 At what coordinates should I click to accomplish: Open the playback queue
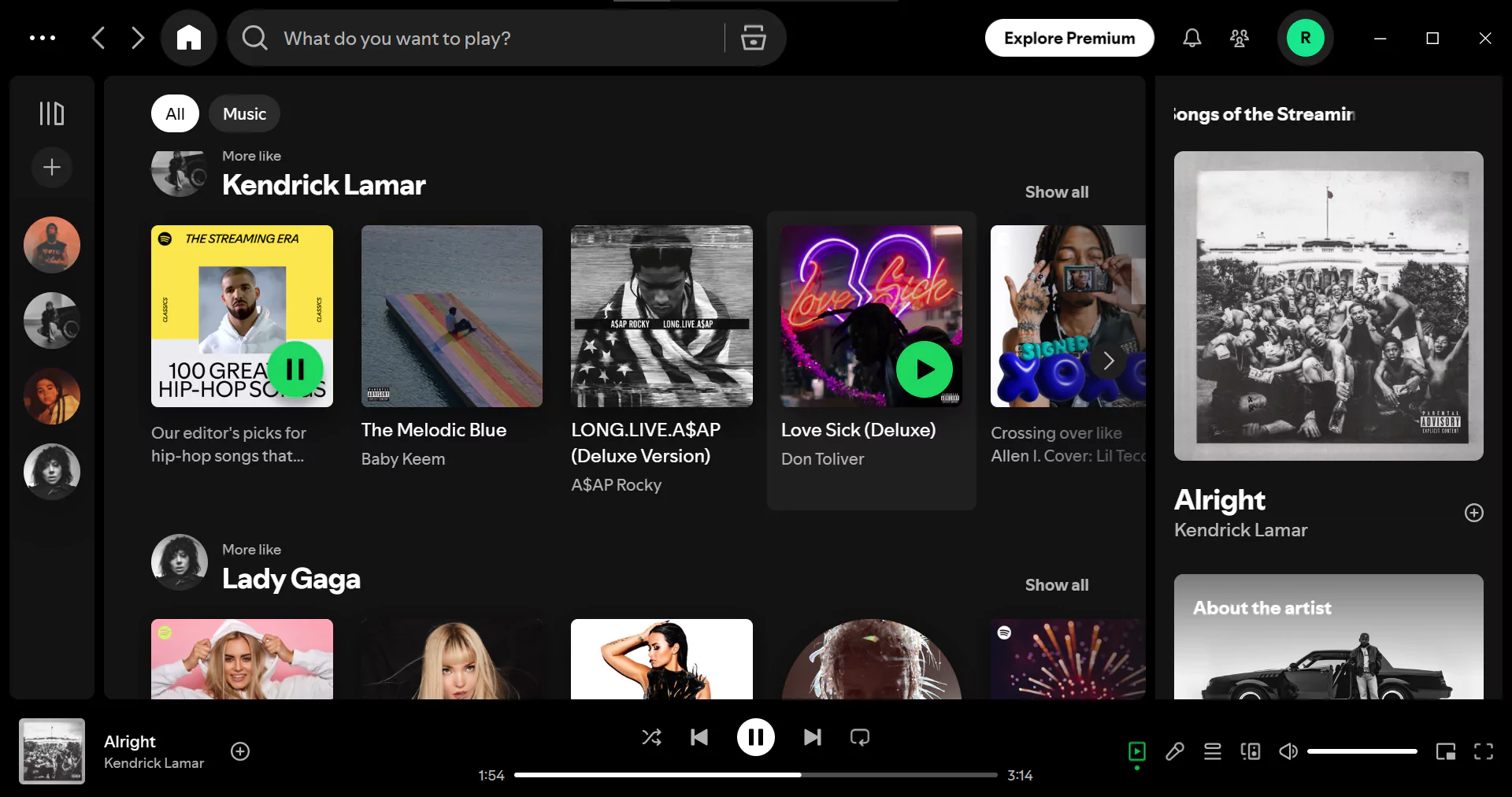pos(1213,751)
